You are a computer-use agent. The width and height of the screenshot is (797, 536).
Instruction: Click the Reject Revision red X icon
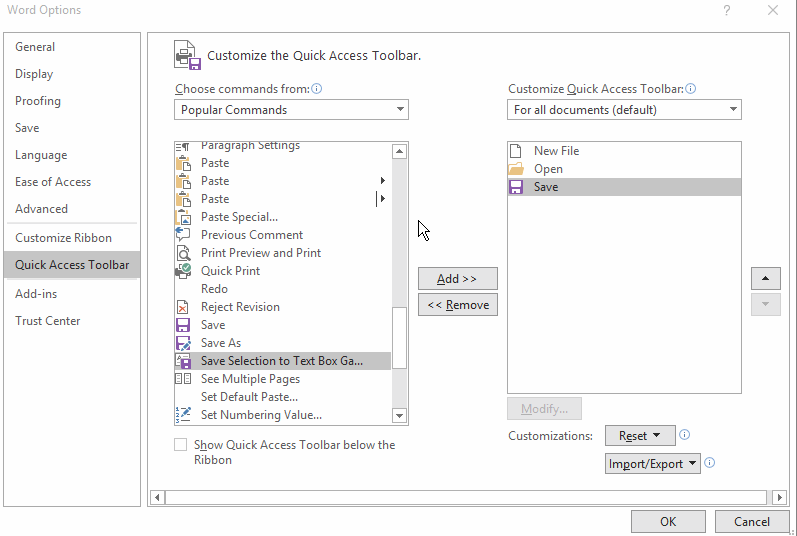coord(182,307)
